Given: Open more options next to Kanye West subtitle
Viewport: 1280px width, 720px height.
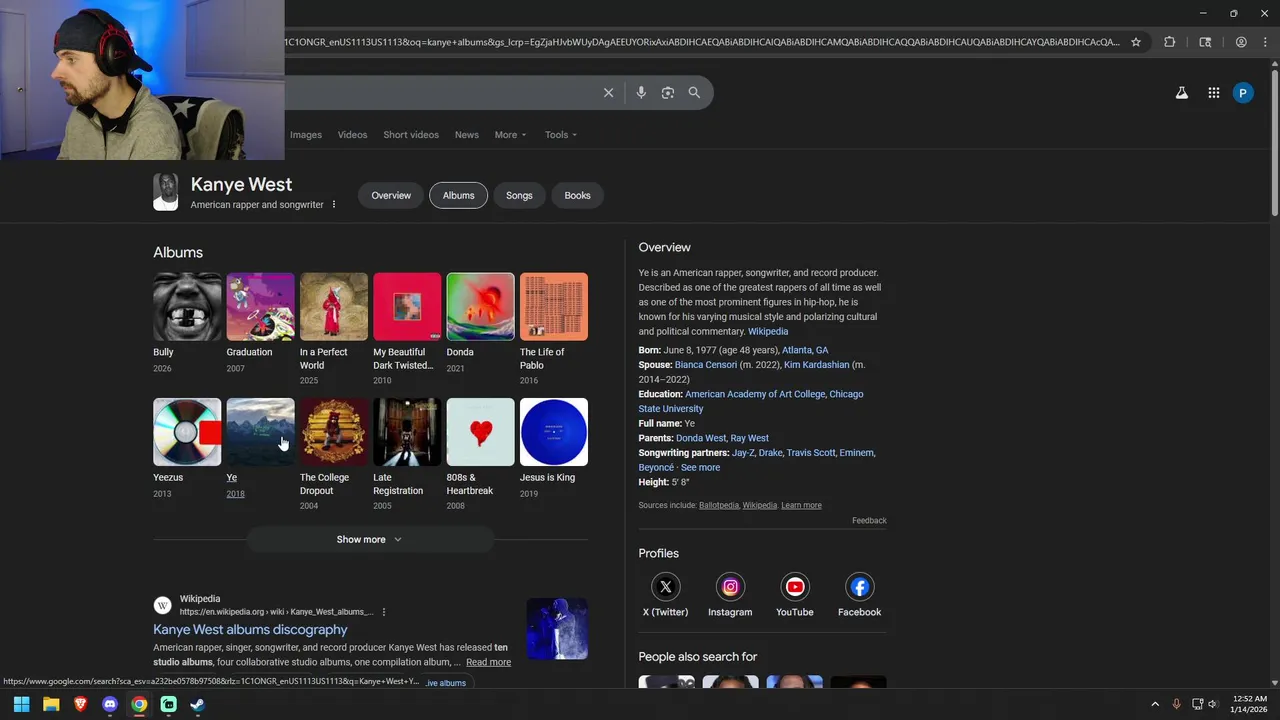Looking at the screenshot, I should pos(334,205).
